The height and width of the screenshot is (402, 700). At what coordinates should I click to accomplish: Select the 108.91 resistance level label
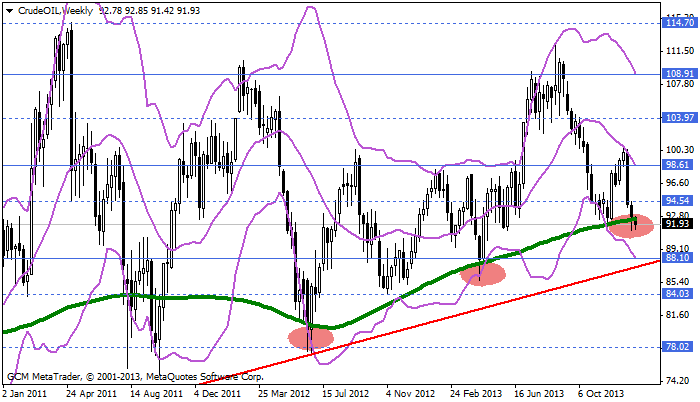[x=679, y=74]
